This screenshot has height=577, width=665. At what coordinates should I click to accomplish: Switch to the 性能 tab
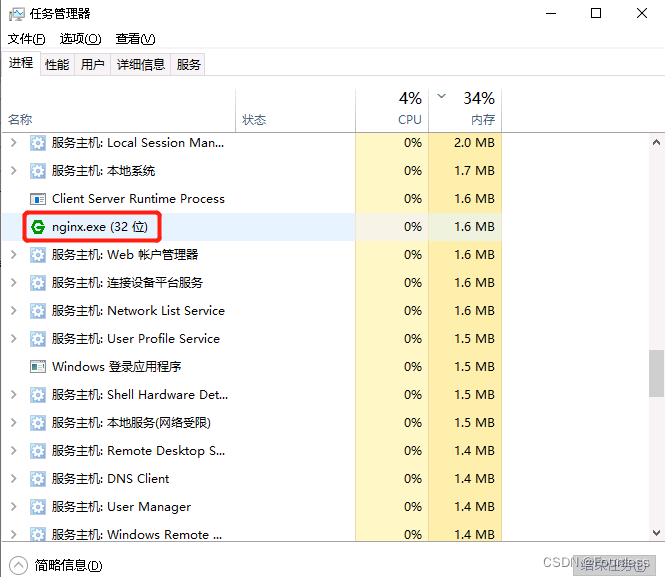pos(57,64)
